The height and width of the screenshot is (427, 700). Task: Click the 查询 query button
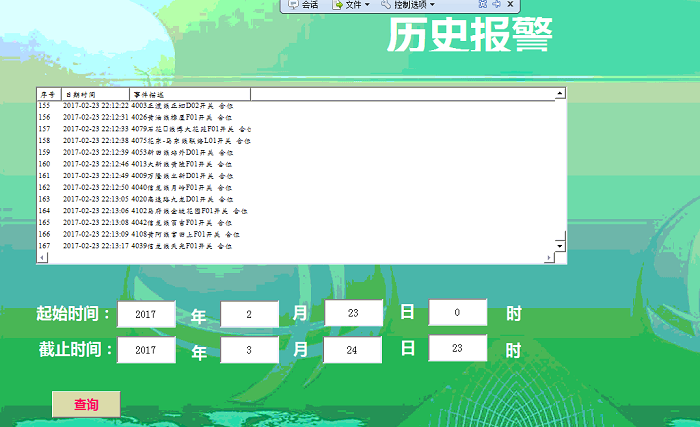pos(86,404)
